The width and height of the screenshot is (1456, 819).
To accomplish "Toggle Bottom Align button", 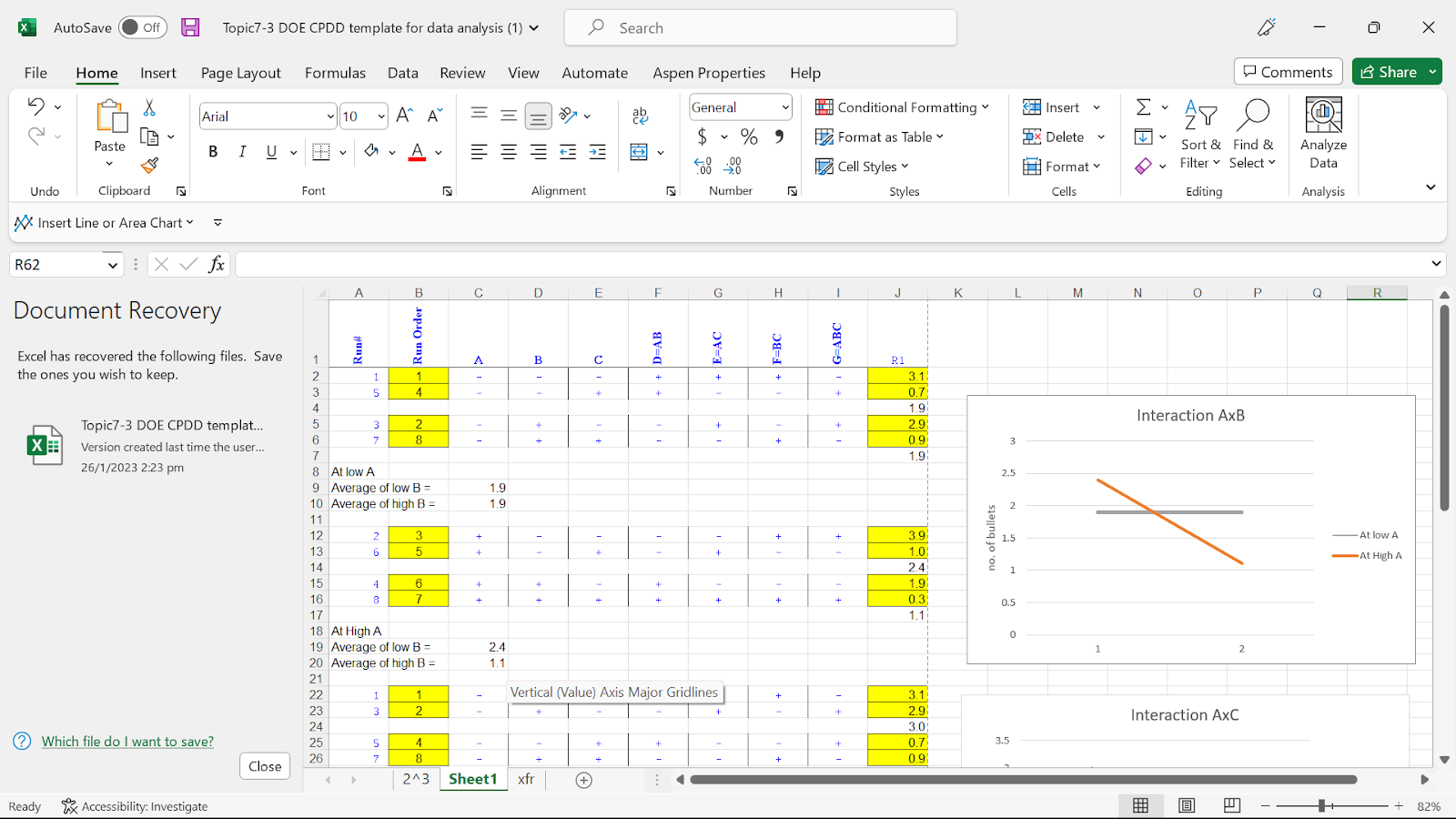I will coord(539,116).
